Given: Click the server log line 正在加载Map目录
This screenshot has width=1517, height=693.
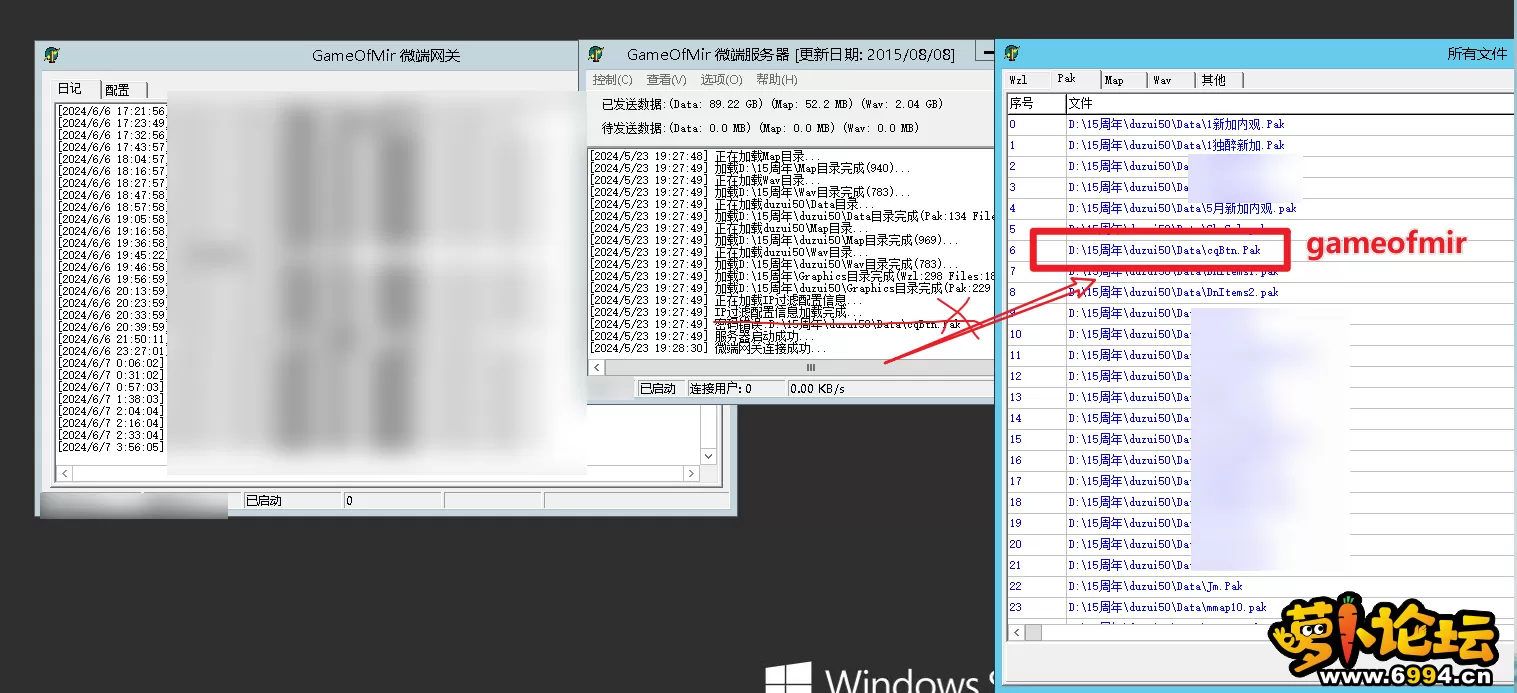Looking at the screenshot, I should [x=703, y=156].
